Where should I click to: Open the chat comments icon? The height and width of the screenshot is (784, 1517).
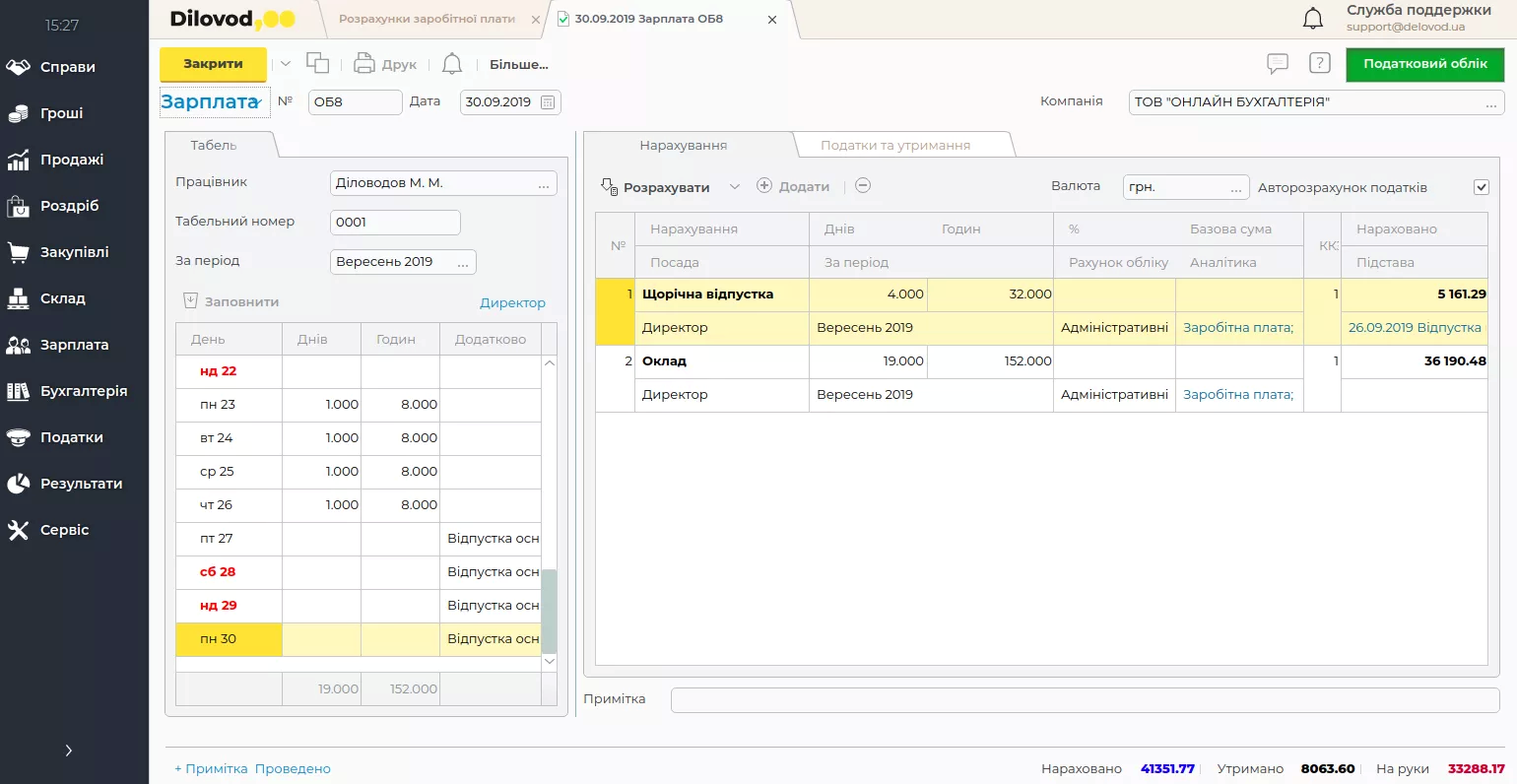tap(1277, 64)
